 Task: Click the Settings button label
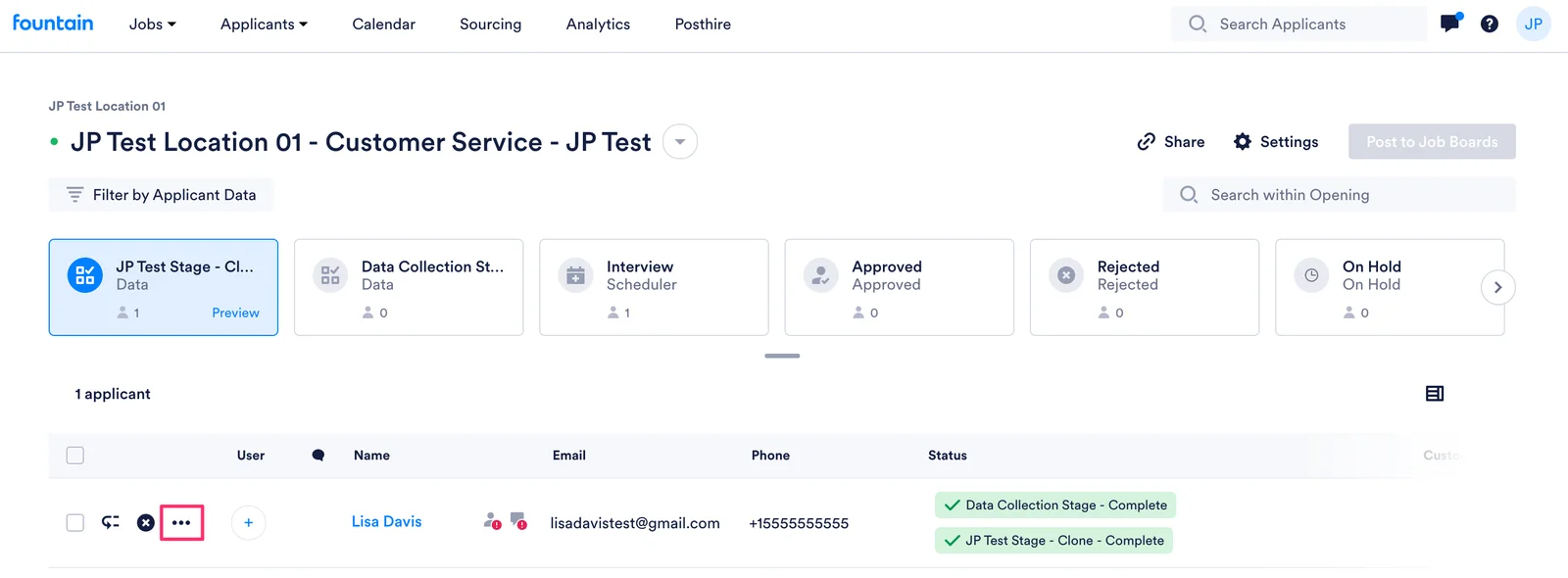pos(1289,142)
